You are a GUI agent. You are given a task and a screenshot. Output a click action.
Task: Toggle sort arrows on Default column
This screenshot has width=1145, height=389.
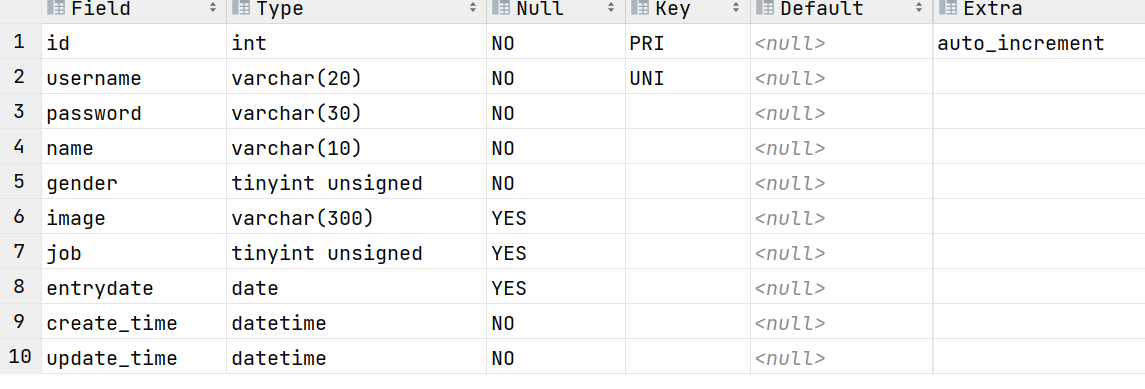(919, 8)
